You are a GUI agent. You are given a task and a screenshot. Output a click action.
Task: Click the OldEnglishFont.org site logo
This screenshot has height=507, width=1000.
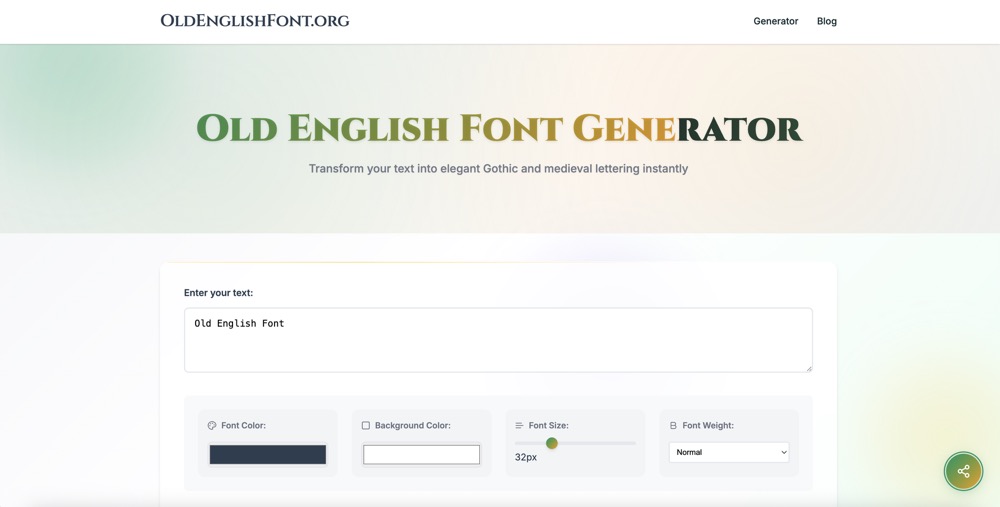pos(255,21)
